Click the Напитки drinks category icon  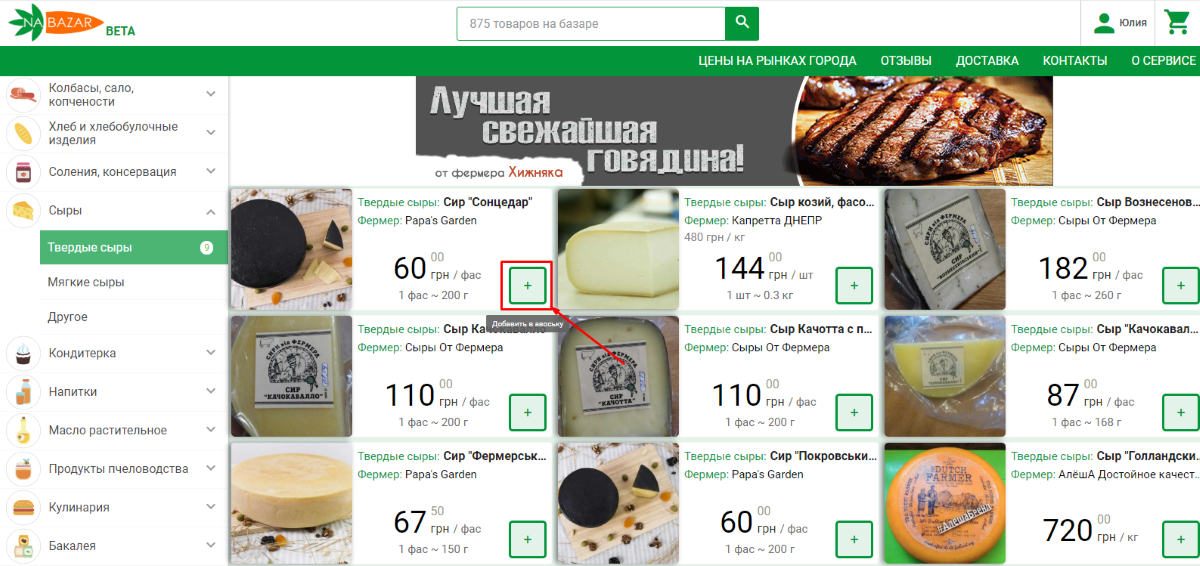coord(22,391)
